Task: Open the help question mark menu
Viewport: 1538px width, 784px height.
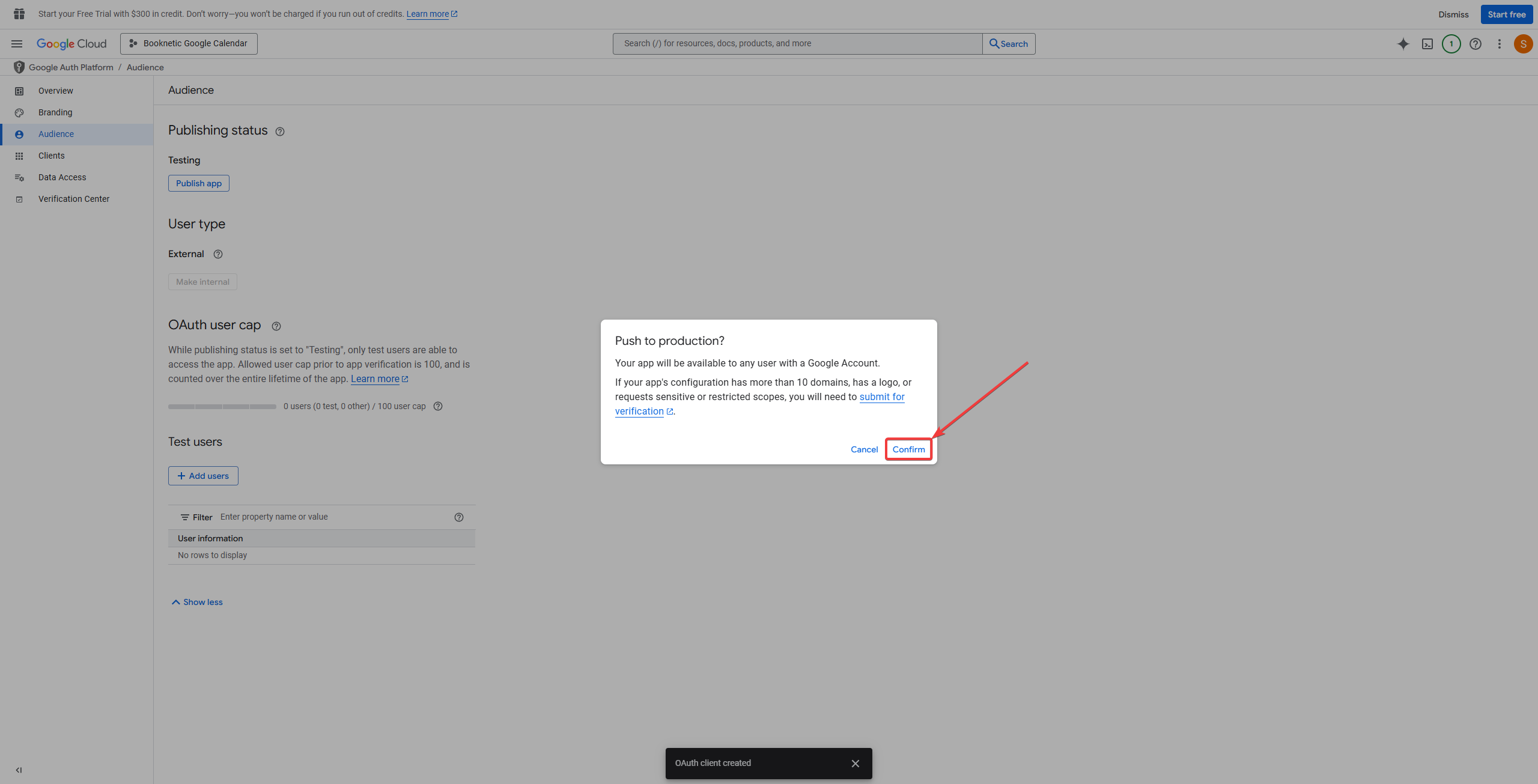Action: (1475, 44)
